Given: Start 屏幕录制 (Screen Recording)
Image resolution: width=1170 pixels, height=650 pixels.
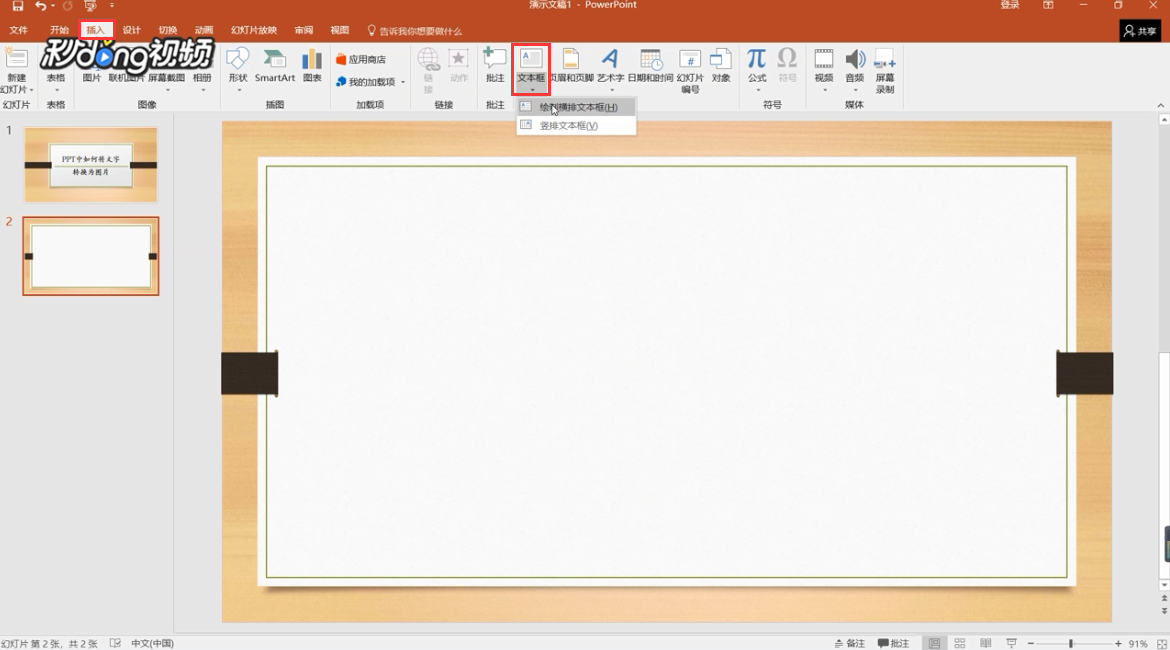Looking at the screenshot, I should tap(885, 71).
